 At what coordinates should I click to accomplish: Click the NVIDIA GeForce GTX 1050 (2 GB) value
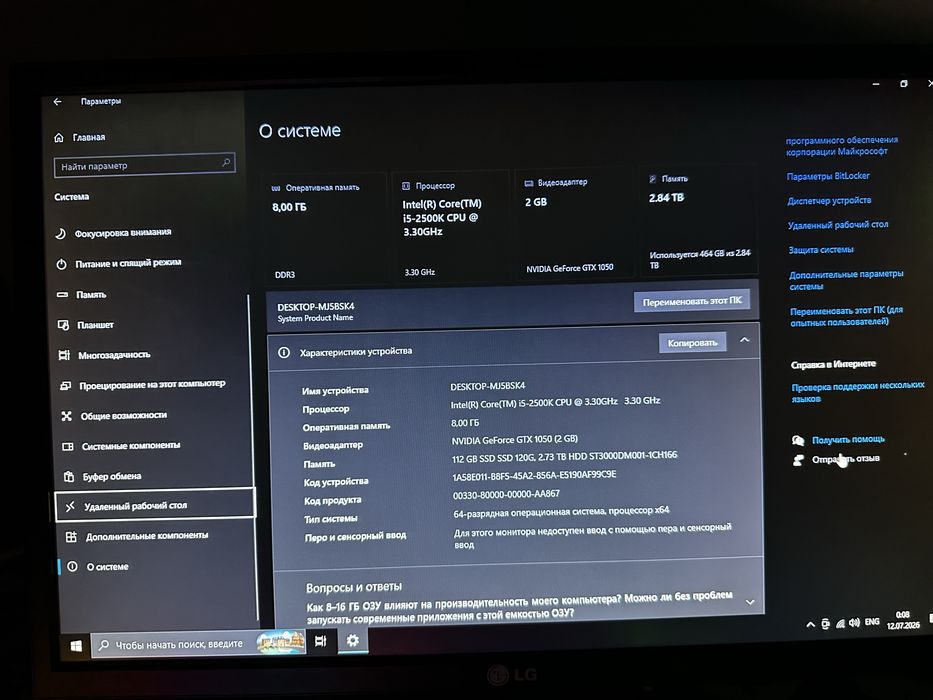(x=515, y=440)
